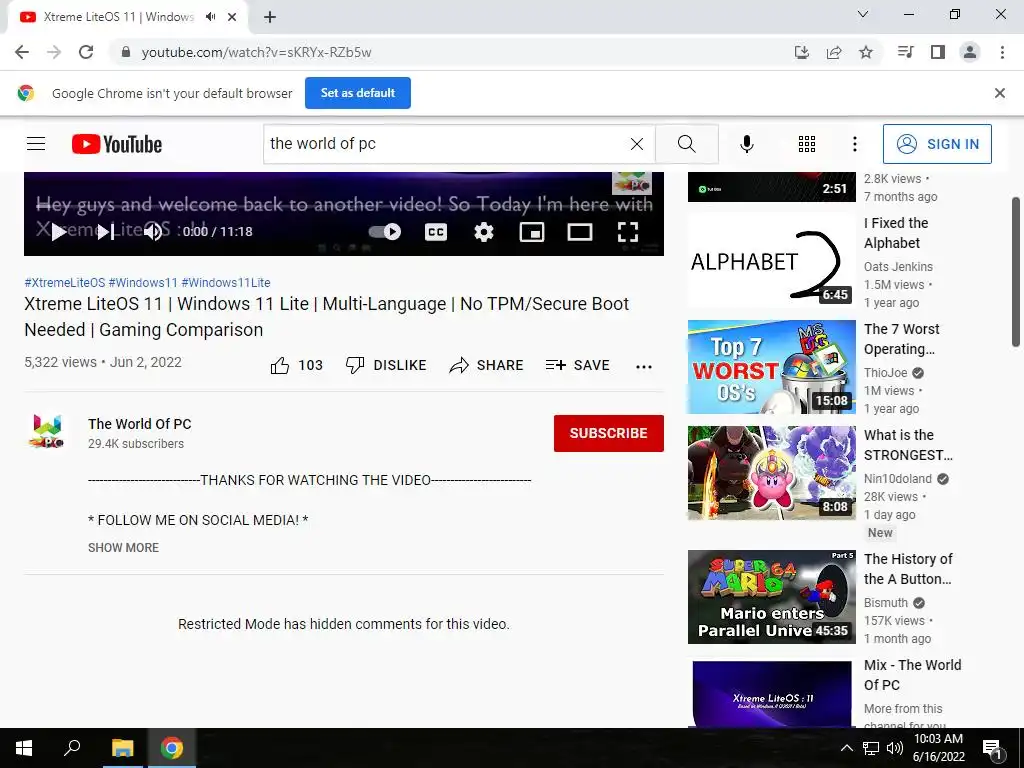Play the video with the play button
Viewport: 1024px width, 768px height.
tap(59, 232)
